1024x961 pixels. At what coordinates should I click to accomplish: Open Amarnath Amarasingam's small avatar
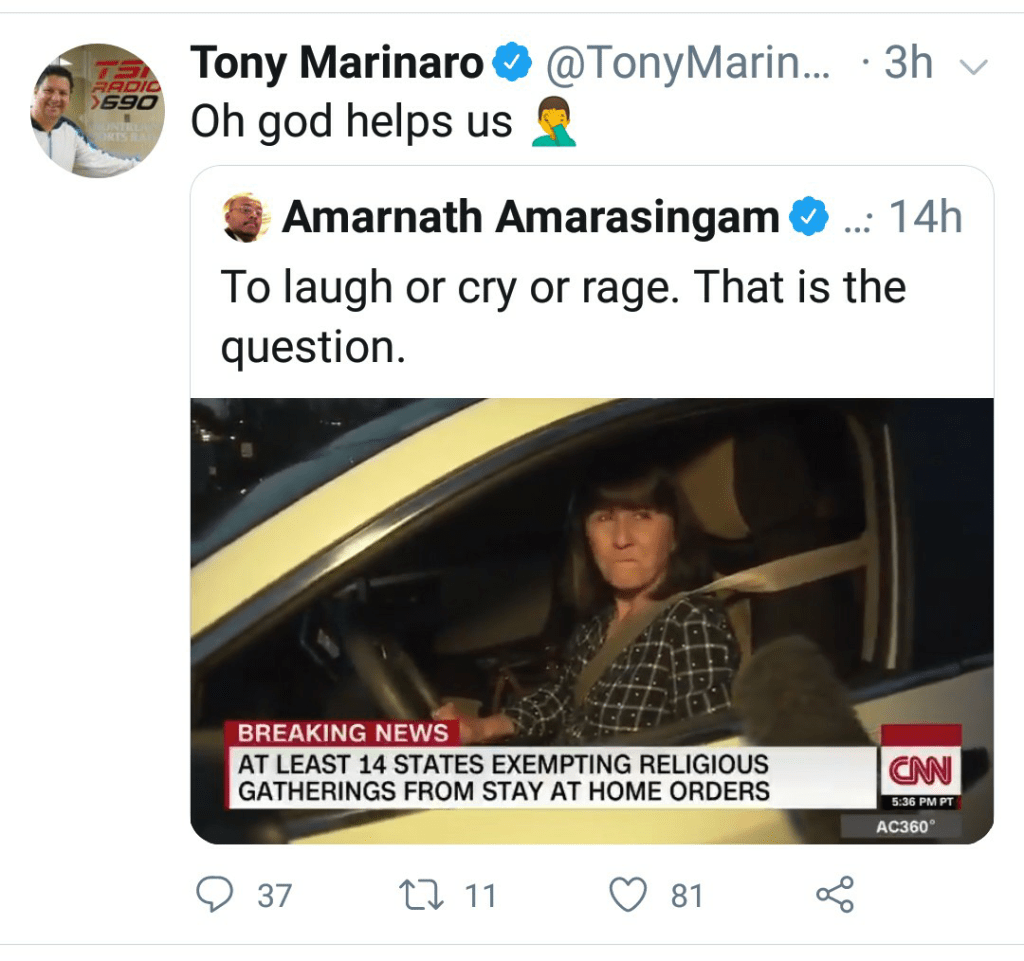click(x=246, y=217)
